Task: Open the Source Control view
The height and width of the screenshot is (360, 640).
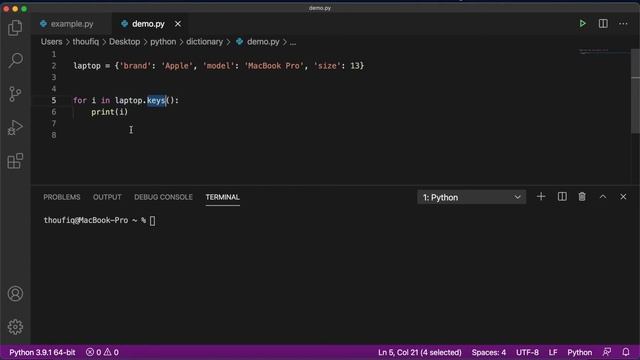Action: point(15,94)
